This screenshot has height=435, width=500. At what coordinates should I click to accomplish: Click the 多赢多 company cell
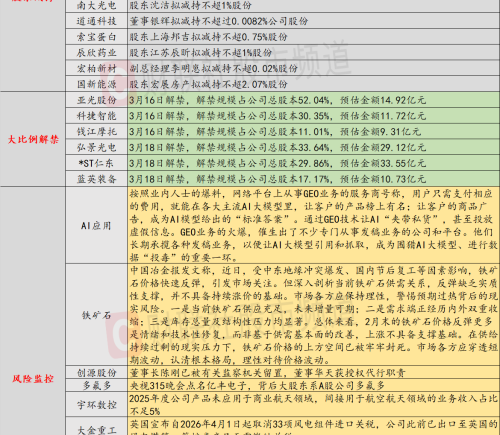pos(96,386)
